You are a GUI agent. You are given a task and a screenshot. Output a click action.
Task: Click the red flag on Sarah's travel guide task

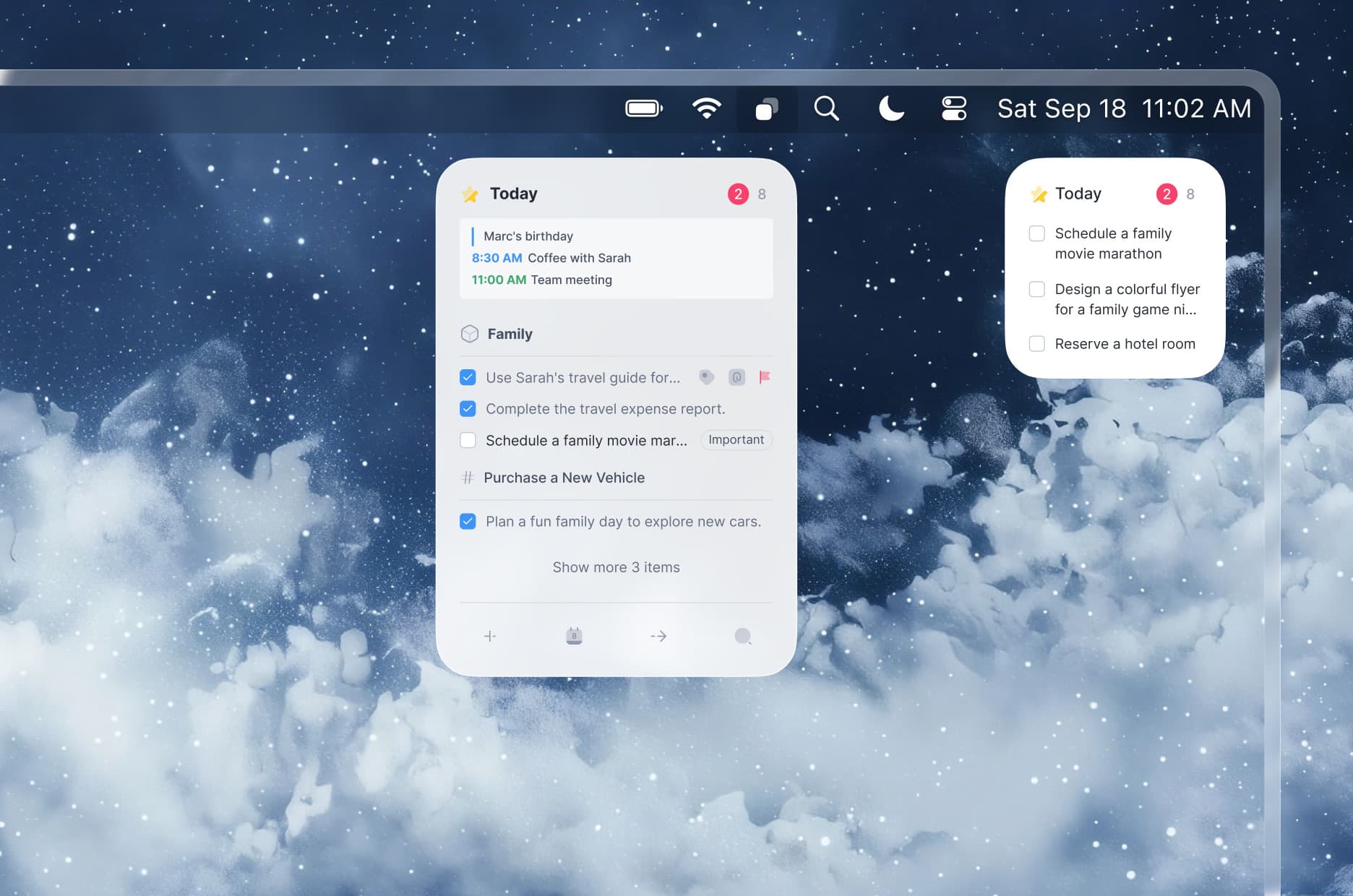pyautogui.click(x=765, y=377)
